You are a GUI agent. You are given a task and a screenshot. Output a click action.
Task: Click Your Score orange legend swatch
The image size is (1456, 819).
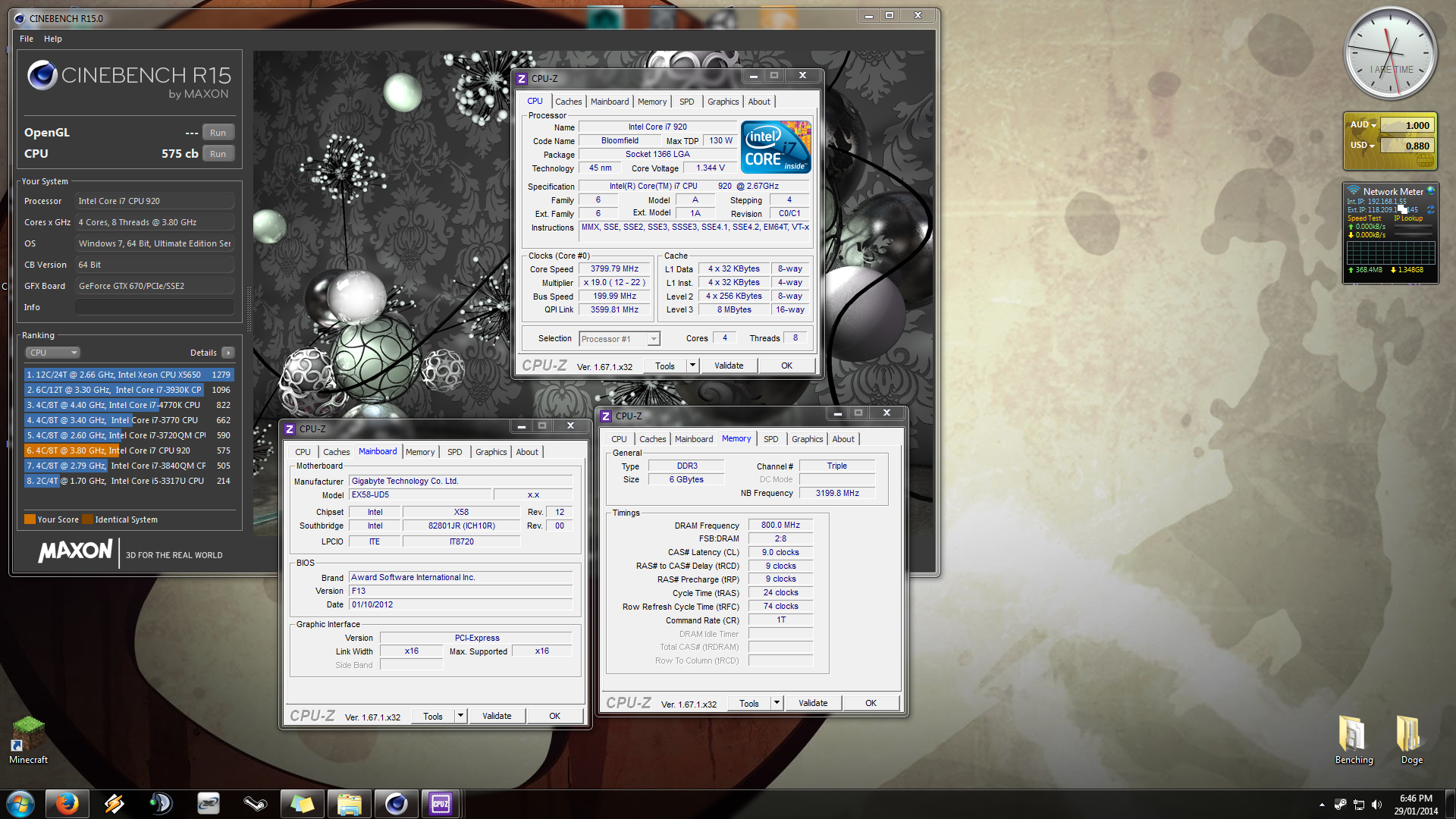click(x=30, y=519)
